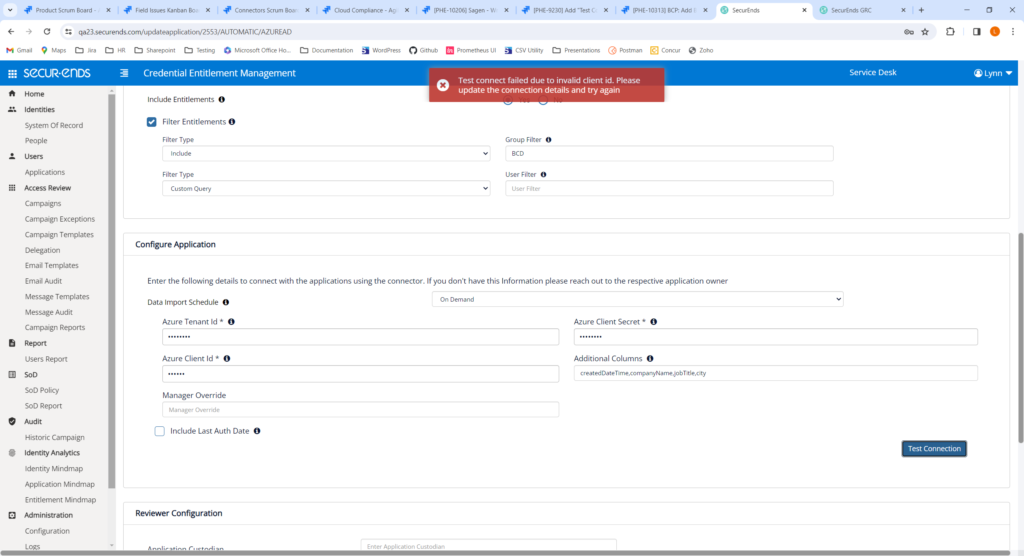Viewport: 1024px width, 556px height.
Task: Show info for Data Import Schedule
Action: pyautogui.click(x=226, y=302)
